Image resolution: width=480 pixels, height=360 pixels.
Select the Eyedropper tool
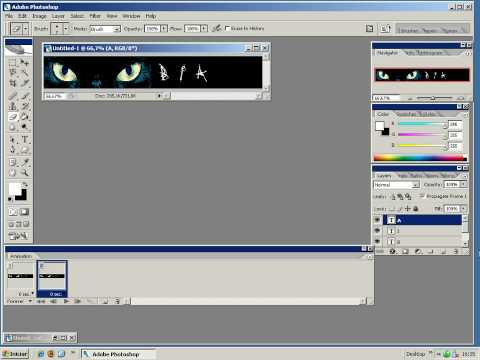tap(24, 162)
